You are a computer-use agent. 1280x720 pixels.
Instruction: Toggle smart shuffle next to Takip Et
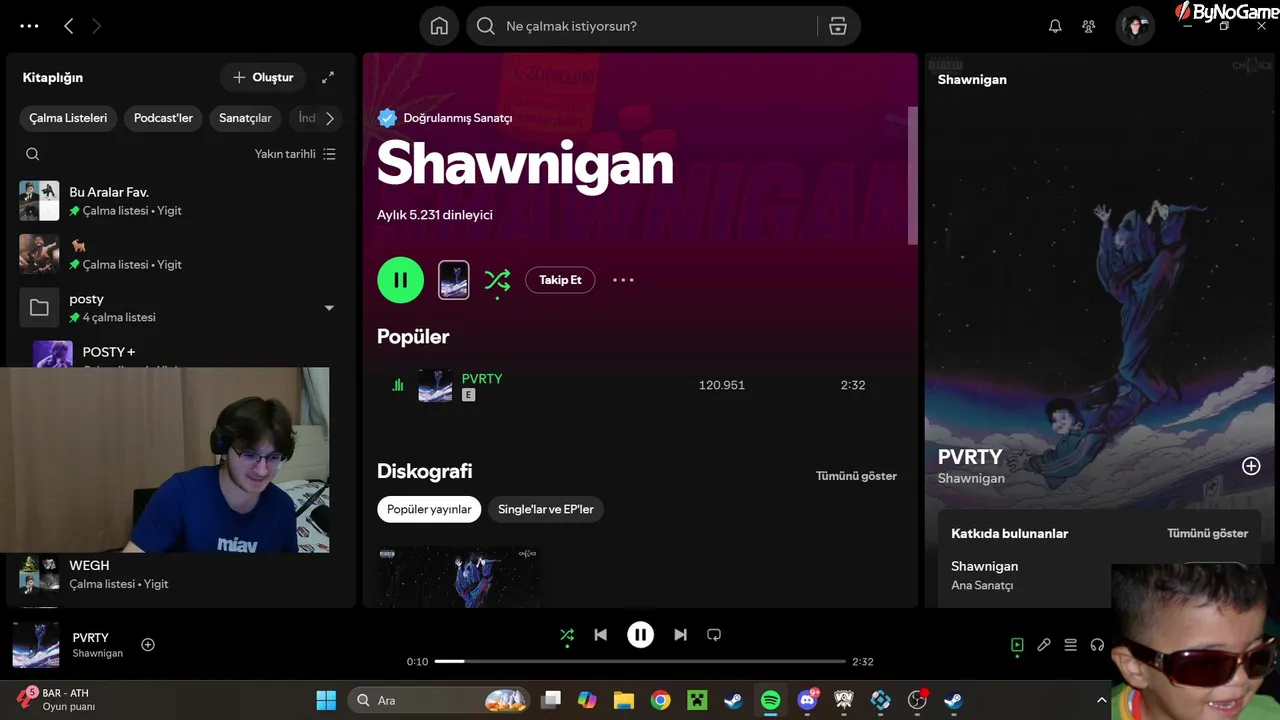click(497, 281)
